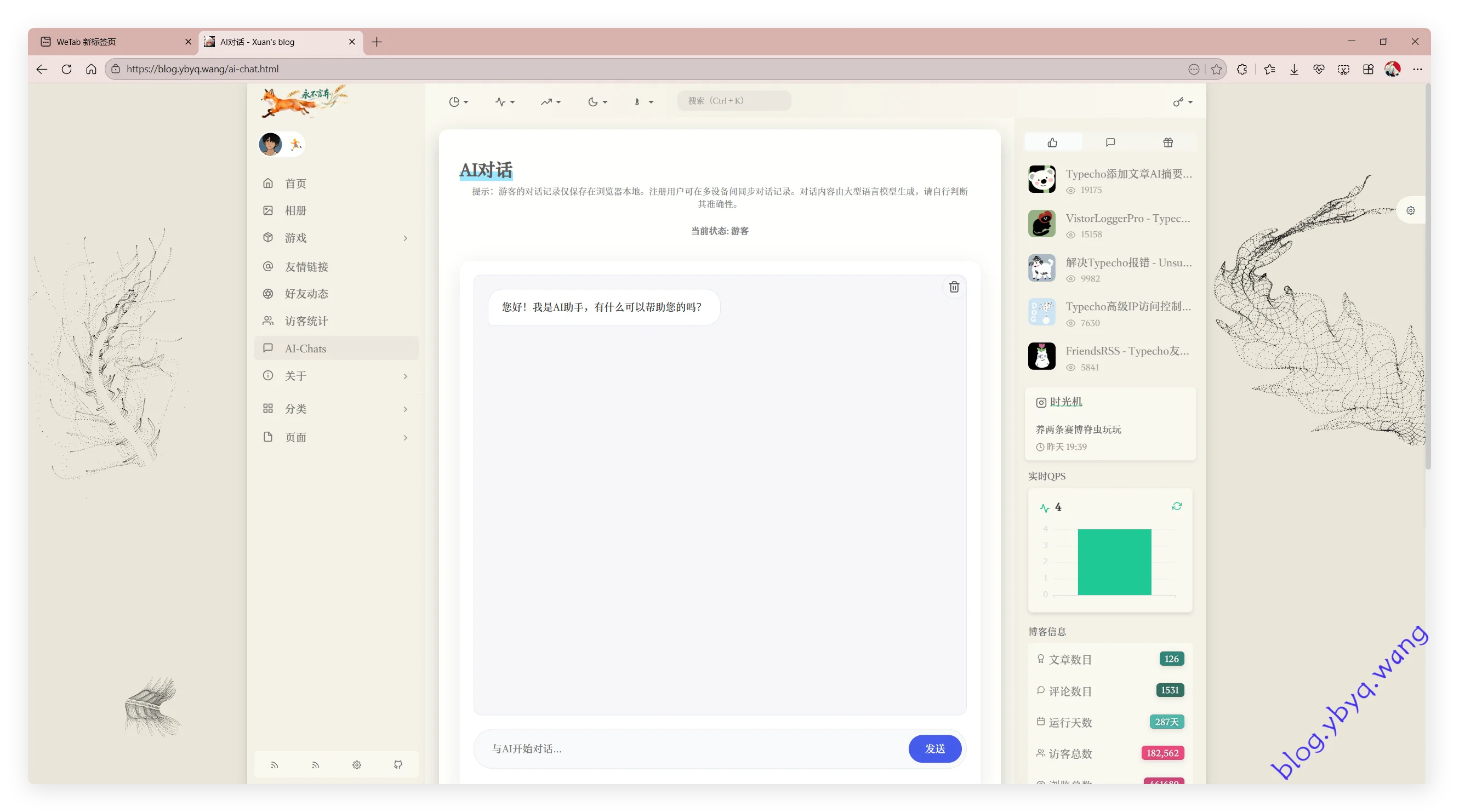Image resolution: width=1459 pixels, height=812 pixels.
Task: Click the QPS refresh icon
Action: coord(1176,506)
